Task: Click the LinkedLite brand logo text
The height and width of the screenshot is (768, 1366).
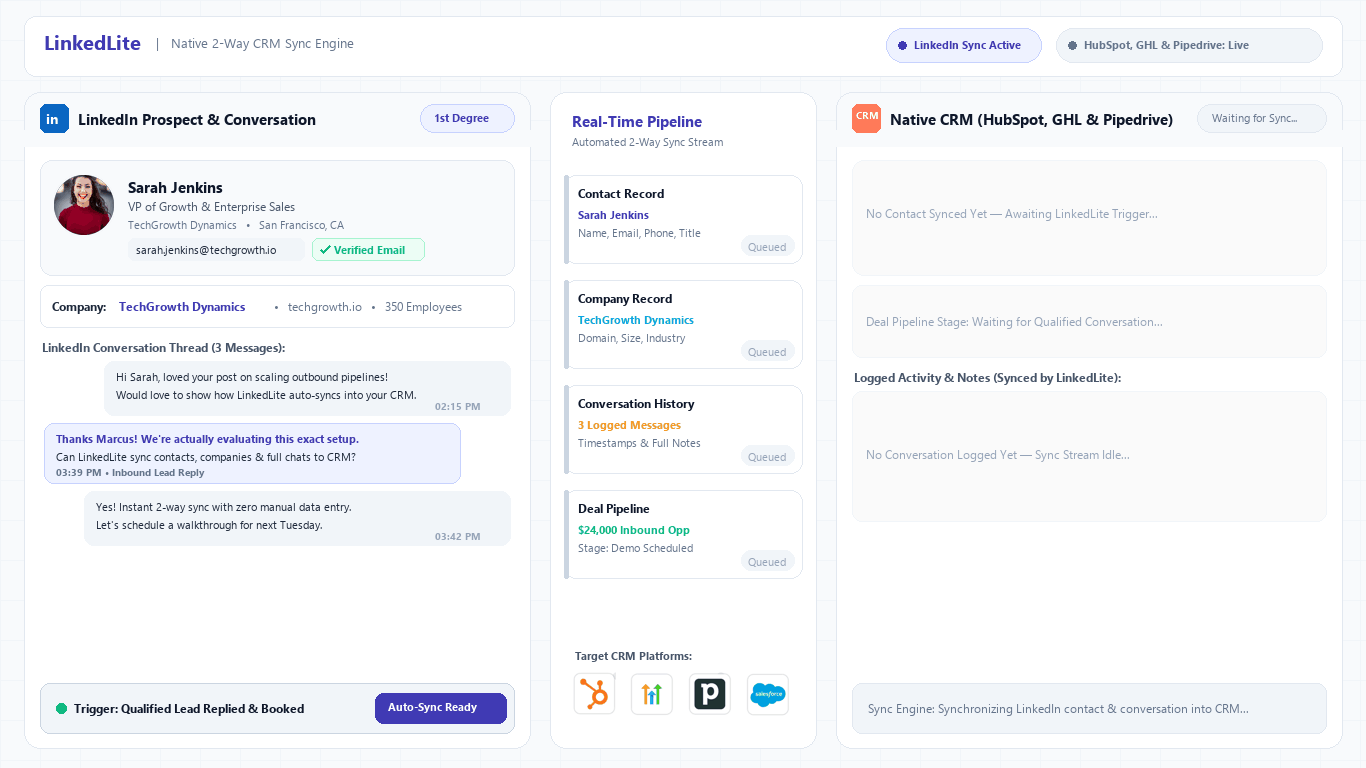Action: 92,43
